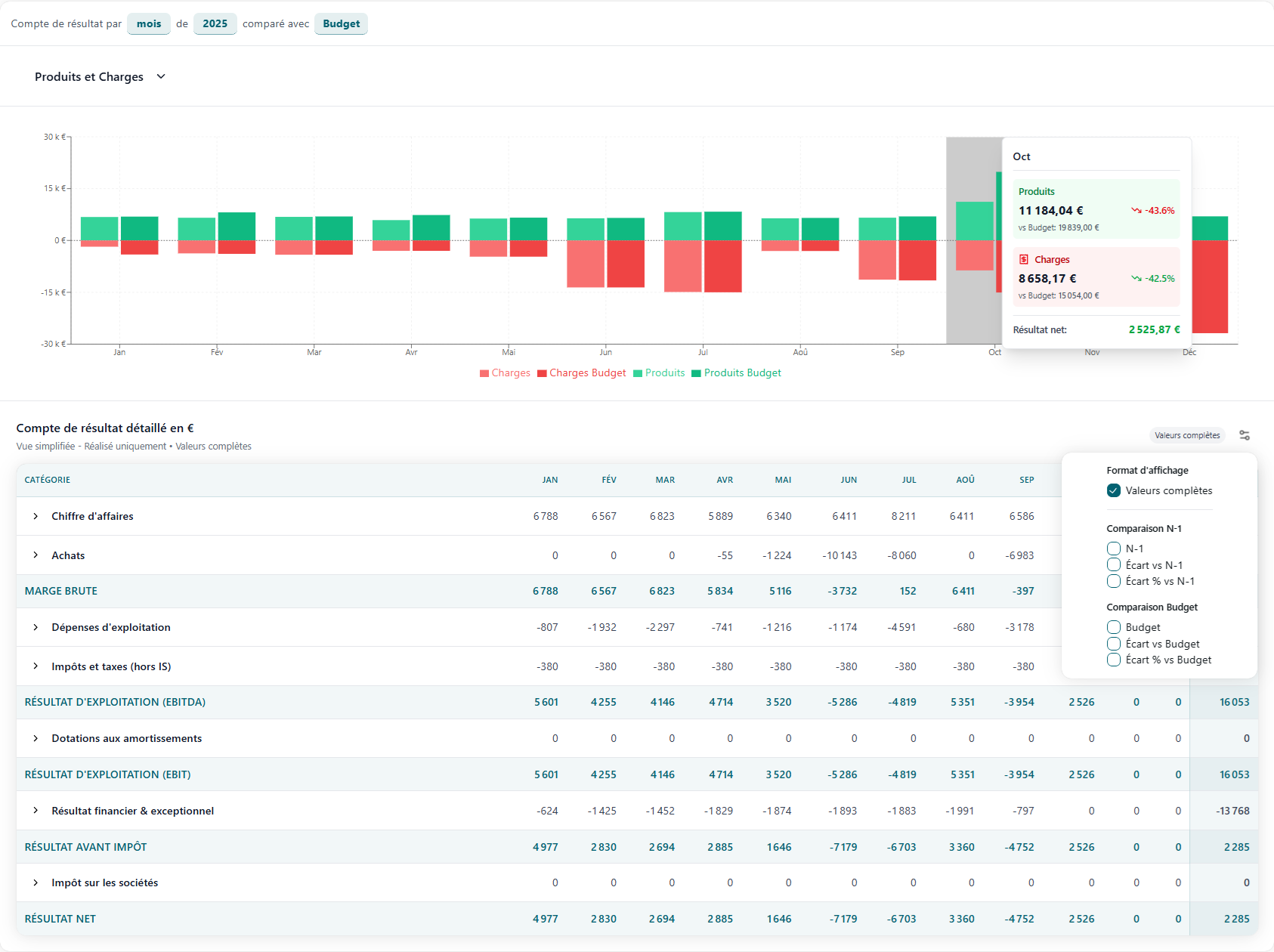Expand Résultat financier & exceptionnel row
This screenshot has width=1274, height=952.
(x=36, y=811)
